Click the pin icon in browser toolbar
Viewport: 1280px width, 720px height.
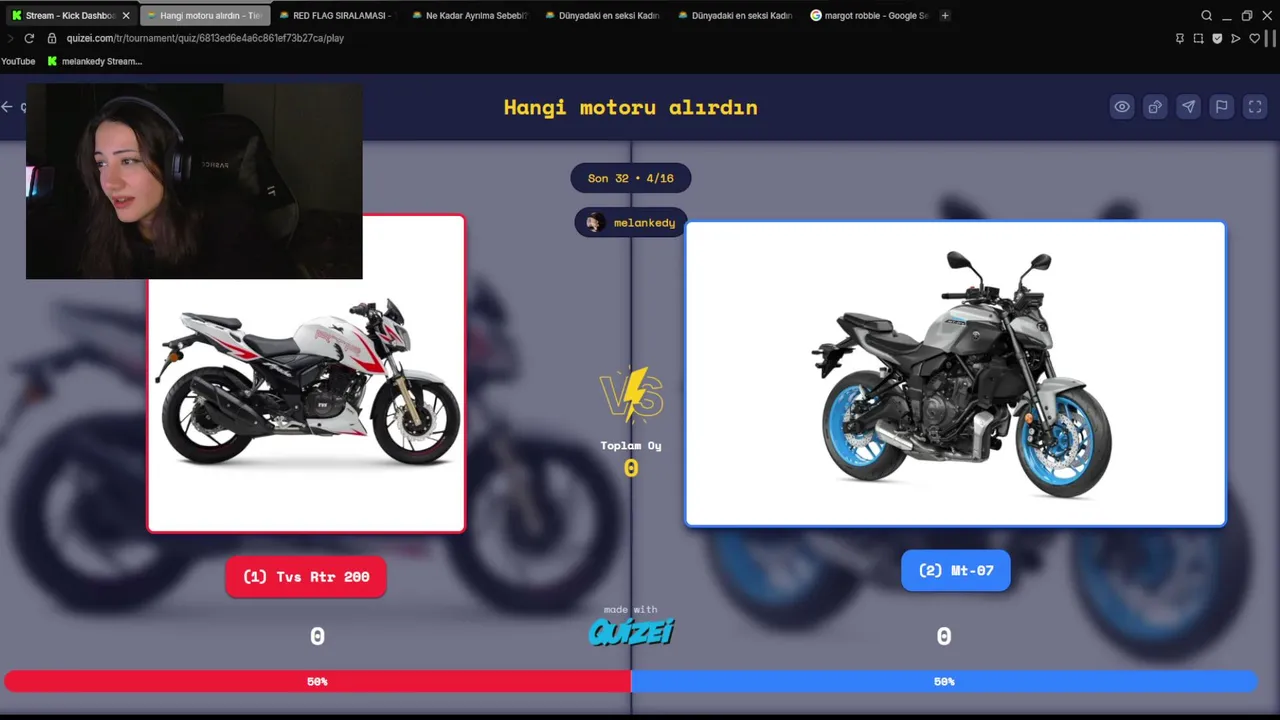(1180, 38)
